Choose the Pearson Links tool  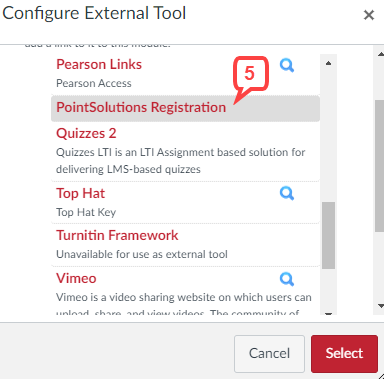99,64
